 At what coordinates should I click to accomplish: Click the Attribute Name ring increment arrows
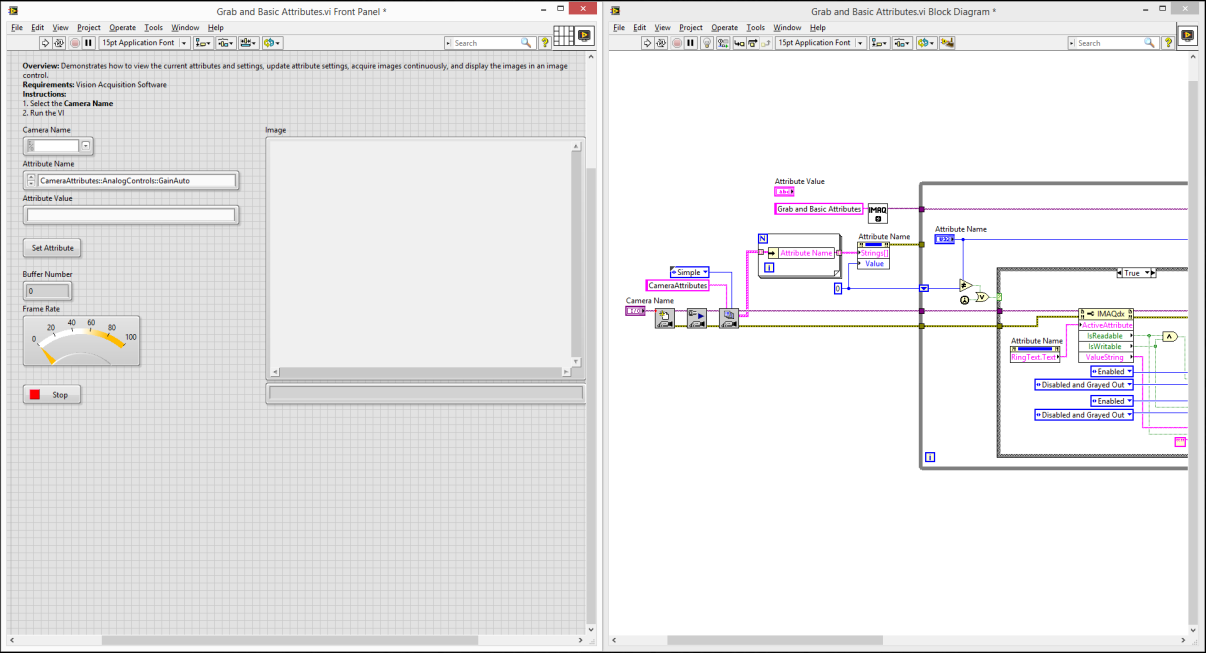(31, 181)
